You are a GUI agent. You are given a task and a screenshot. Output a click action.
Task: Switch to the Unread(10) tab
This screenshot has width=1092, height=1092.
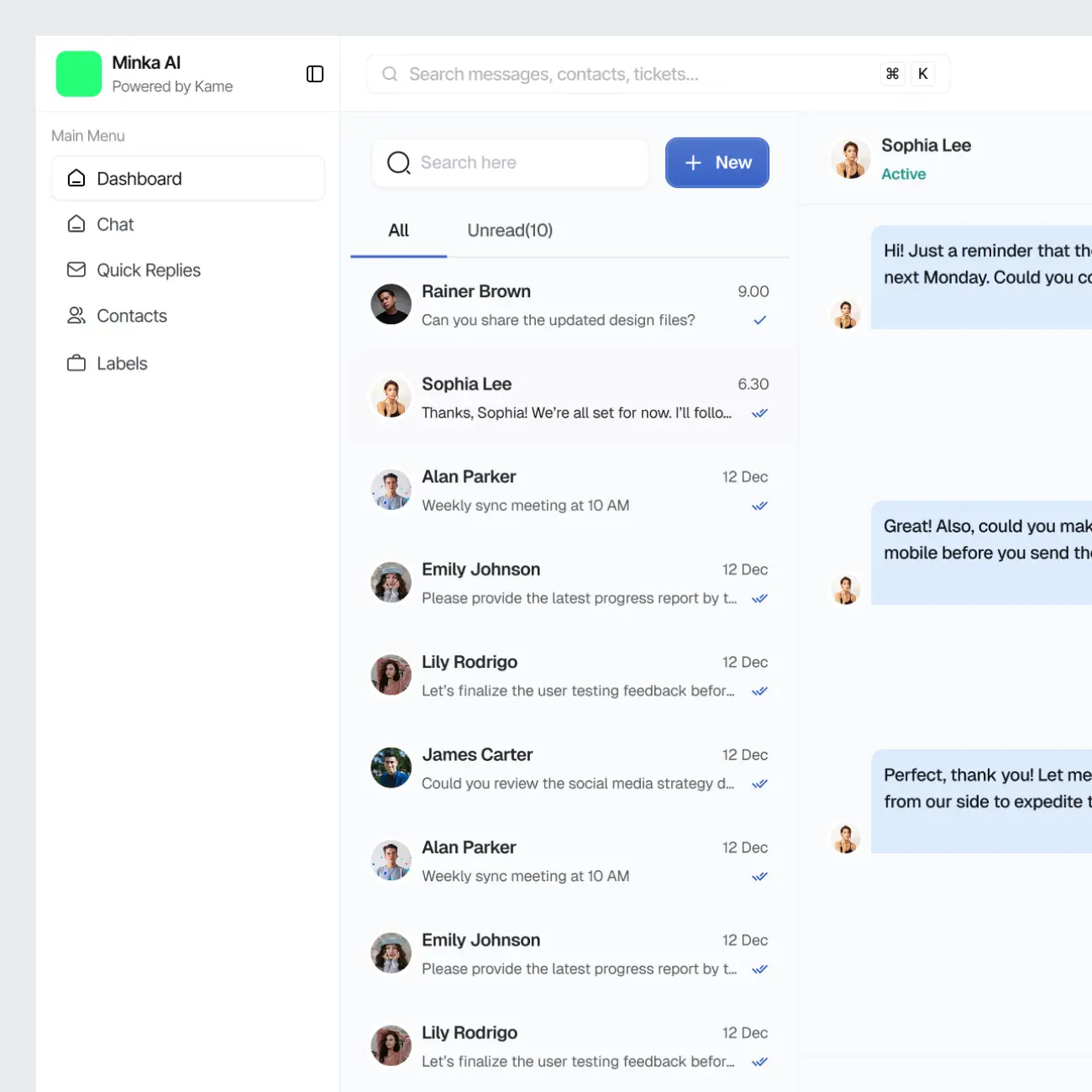(510, 231)
